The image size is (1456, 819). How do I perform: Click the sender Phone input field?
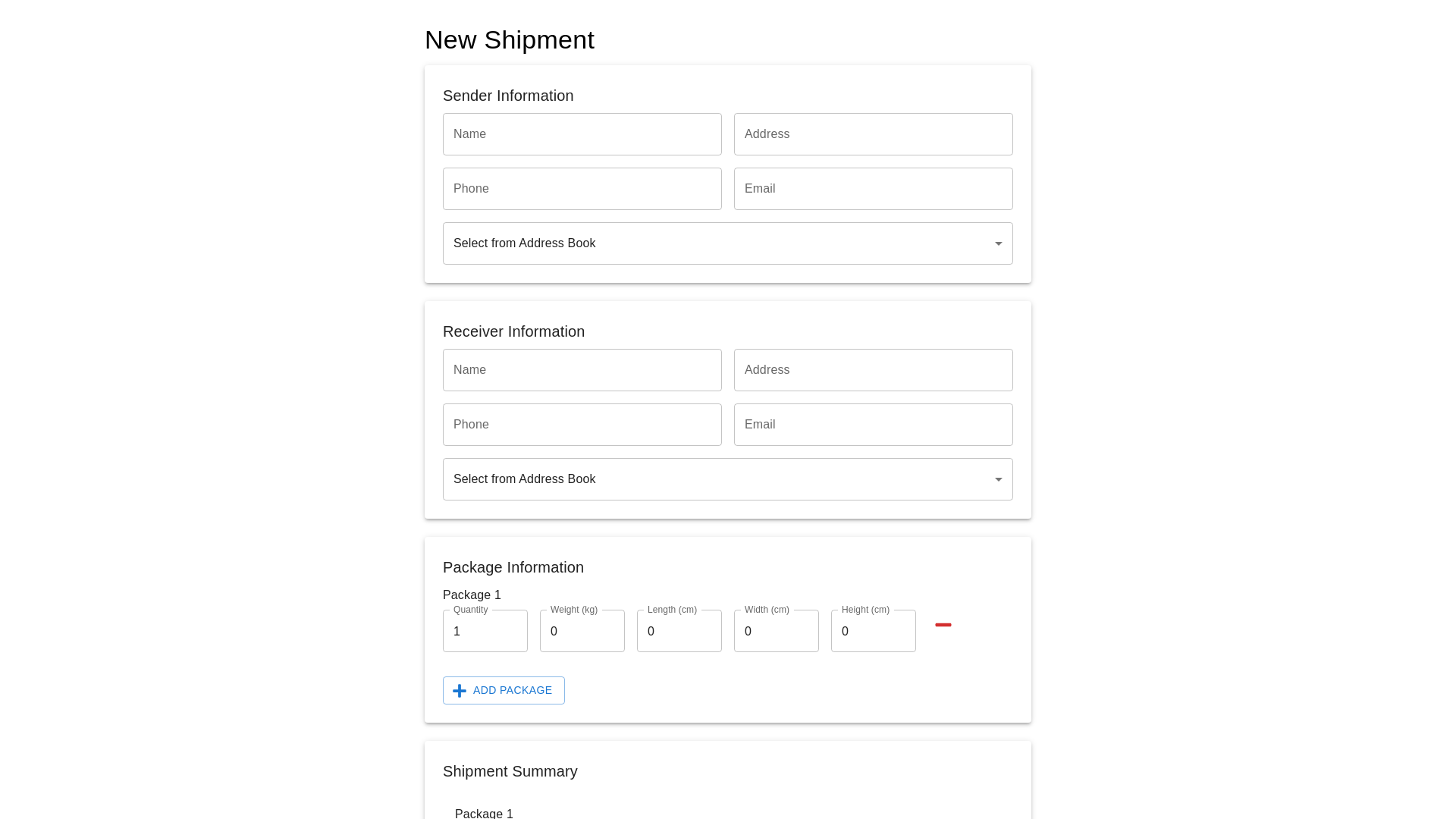pyautogui.click(x=582, y=188)
